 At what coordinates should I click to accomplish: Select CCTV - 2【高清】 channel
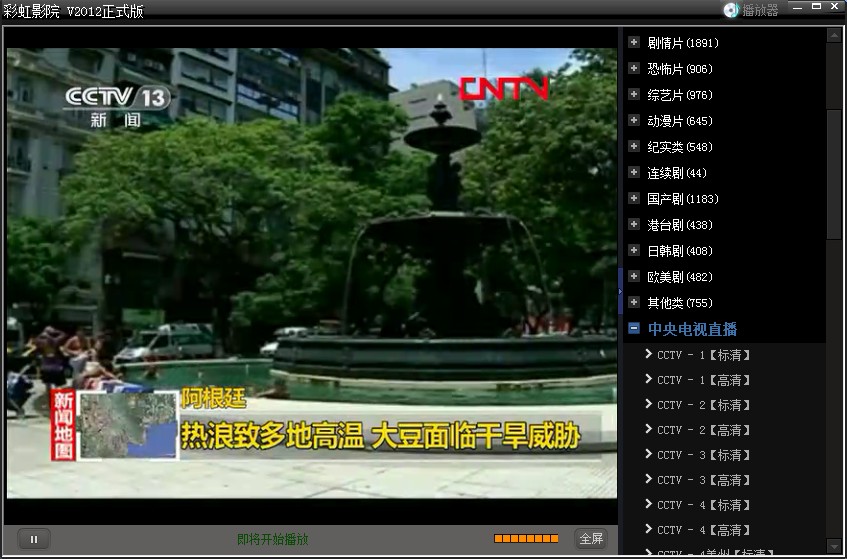703,430
